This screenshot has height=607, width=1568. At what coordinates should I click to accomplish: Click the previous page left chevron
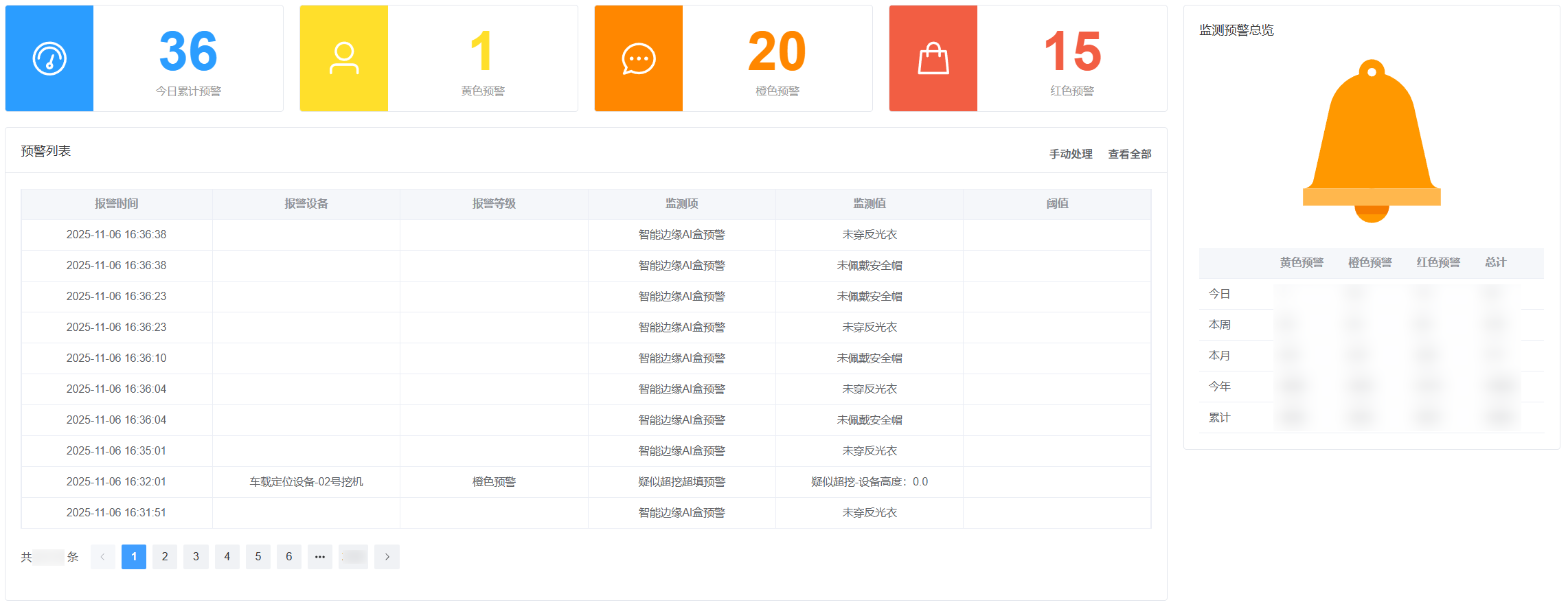coord(103,557)
